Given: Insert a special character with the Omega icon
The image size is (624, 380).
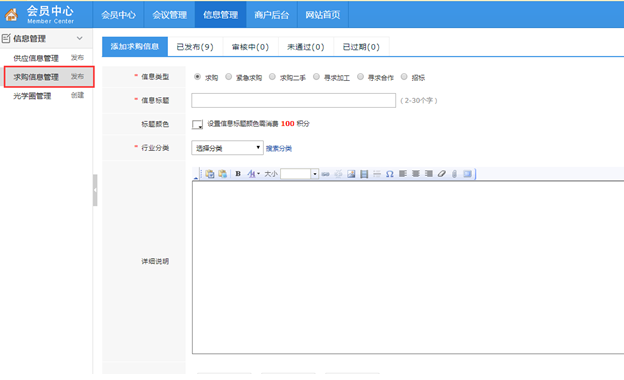Looking at the screenshot, I should click(x=390, y=174).
